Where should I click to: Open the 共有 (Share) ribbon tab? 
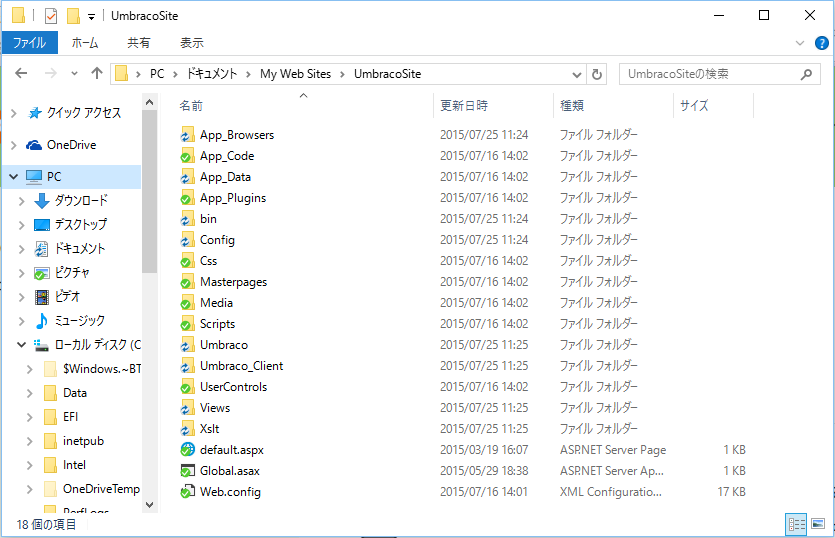pos(138,43)
